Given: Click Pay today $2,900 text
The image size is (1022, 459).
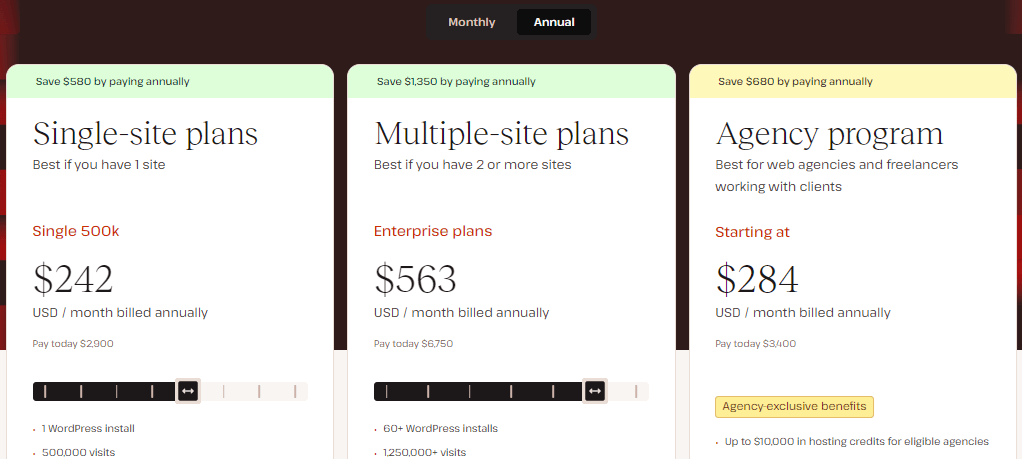Looking at the screenshot, I should pyautogui.click(x=73, y=344).
